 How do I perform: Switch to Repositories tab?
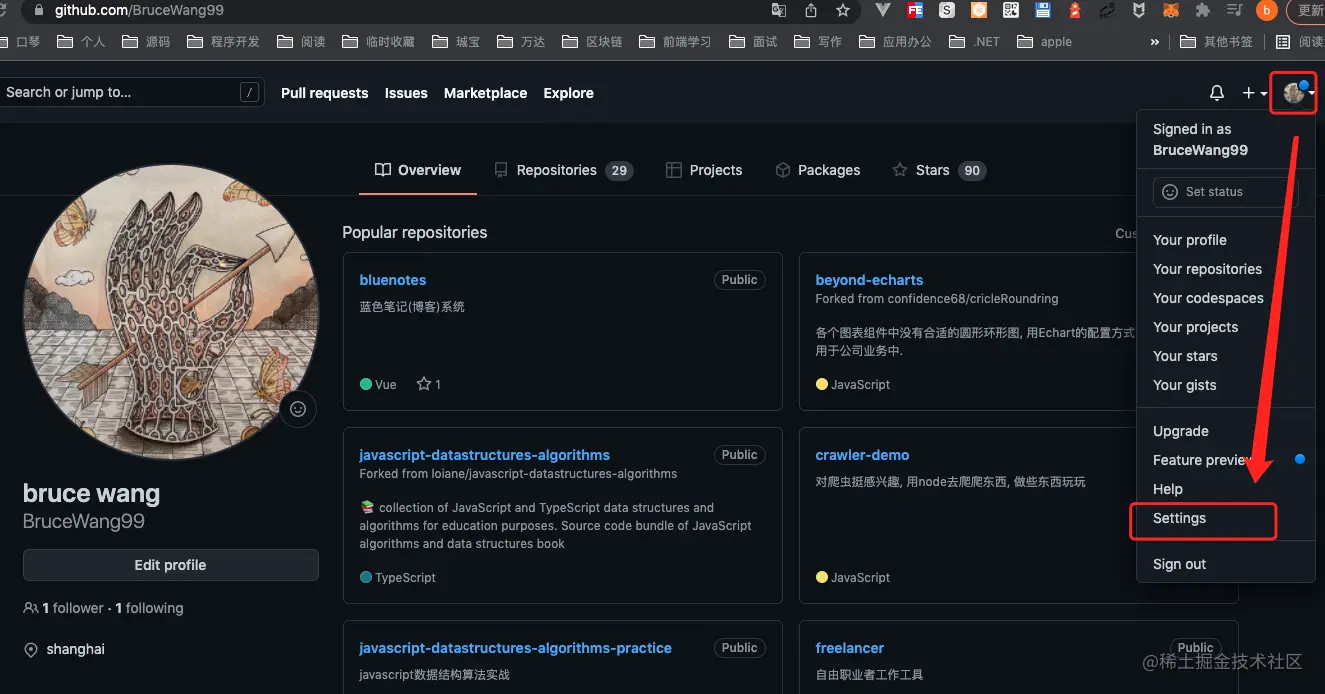tap(563, 170)
